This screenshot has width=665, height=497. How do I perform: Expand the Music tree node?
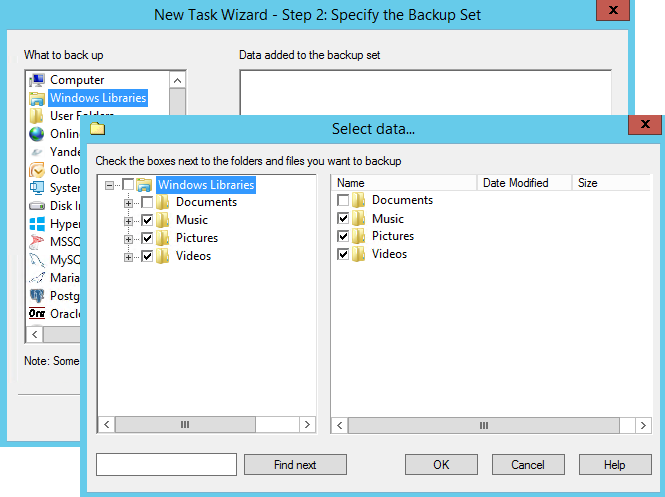click(128, 221)
